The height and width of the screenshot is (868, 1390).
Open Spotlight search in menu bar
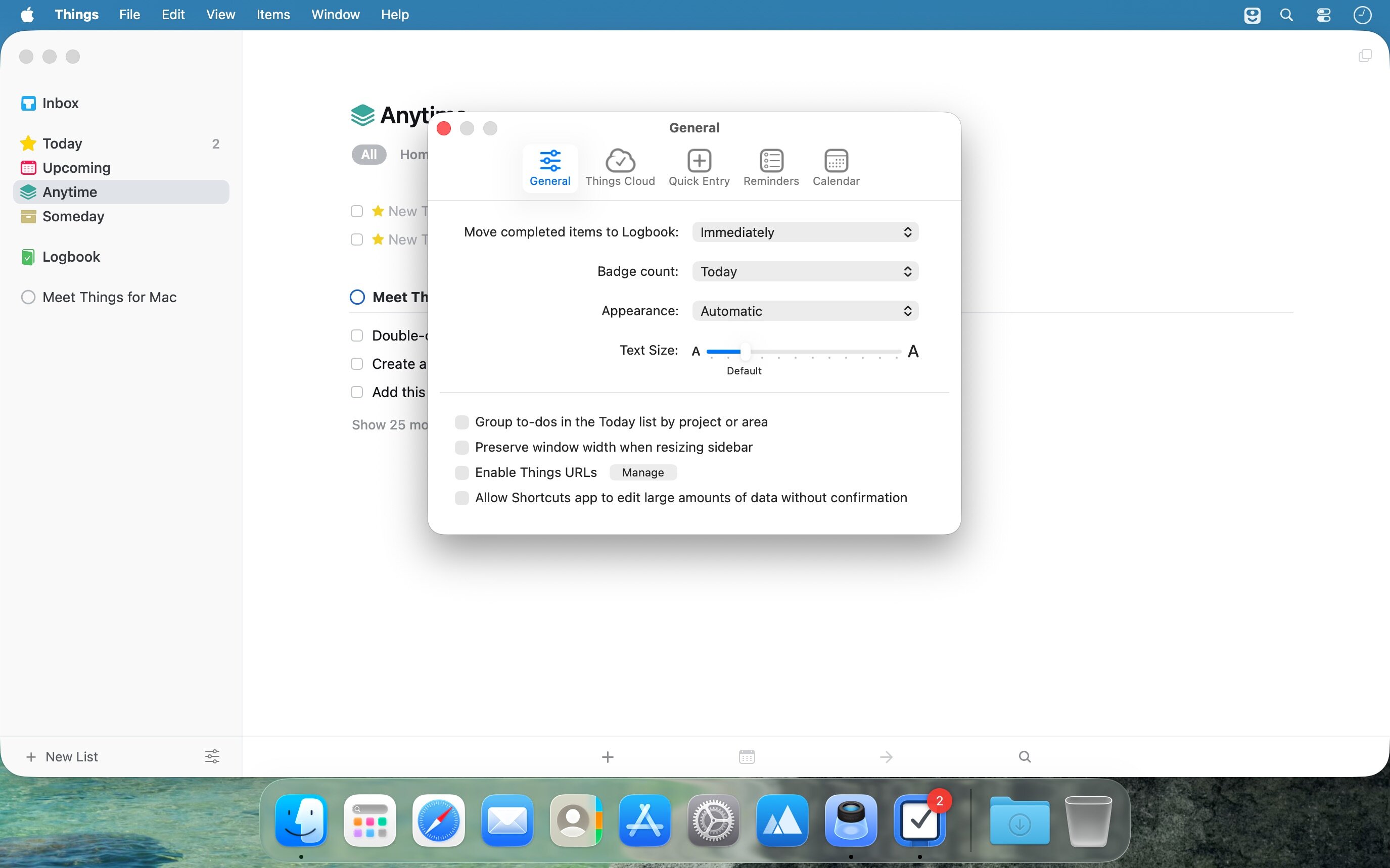click(1287, 15)
